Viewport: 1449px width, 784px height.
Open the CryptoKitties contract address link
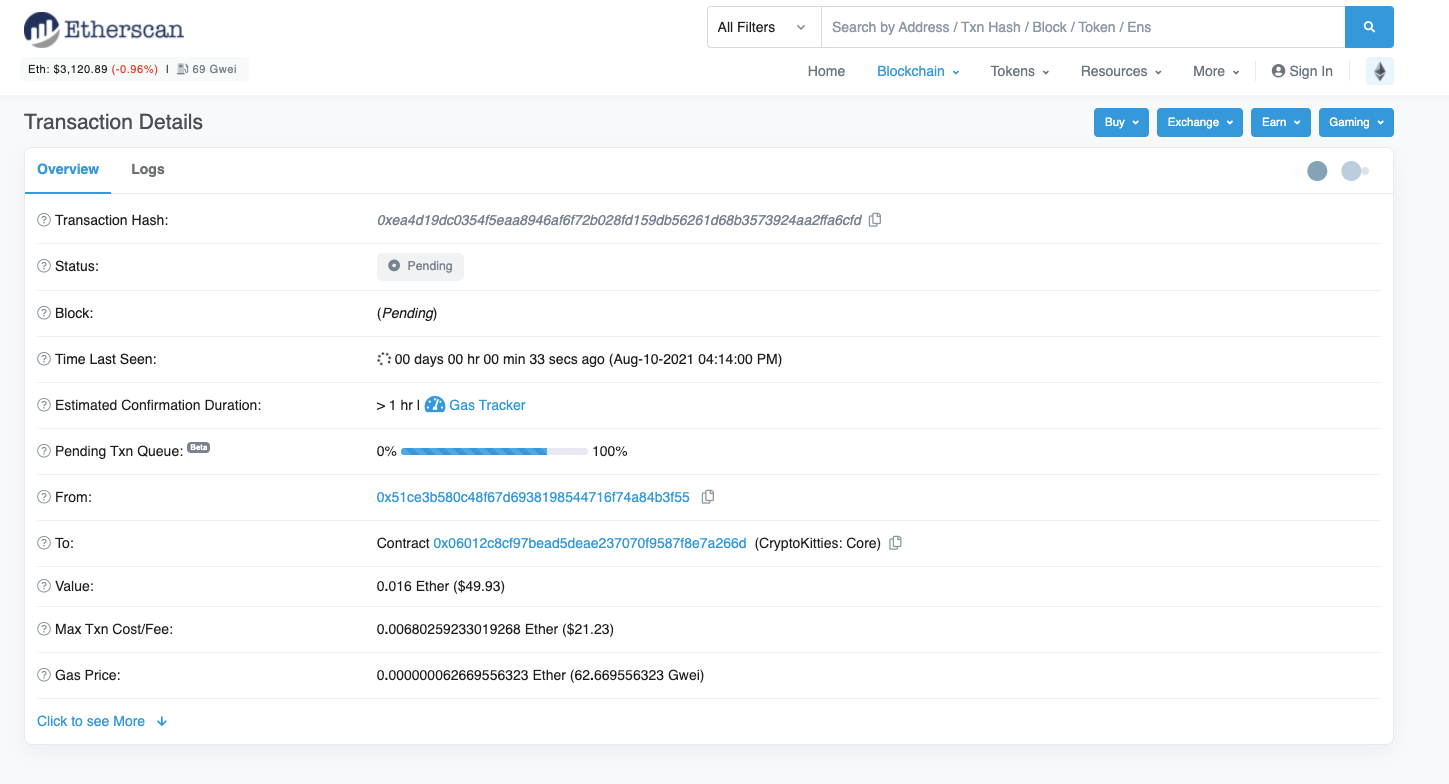click(x=590, y=543)
